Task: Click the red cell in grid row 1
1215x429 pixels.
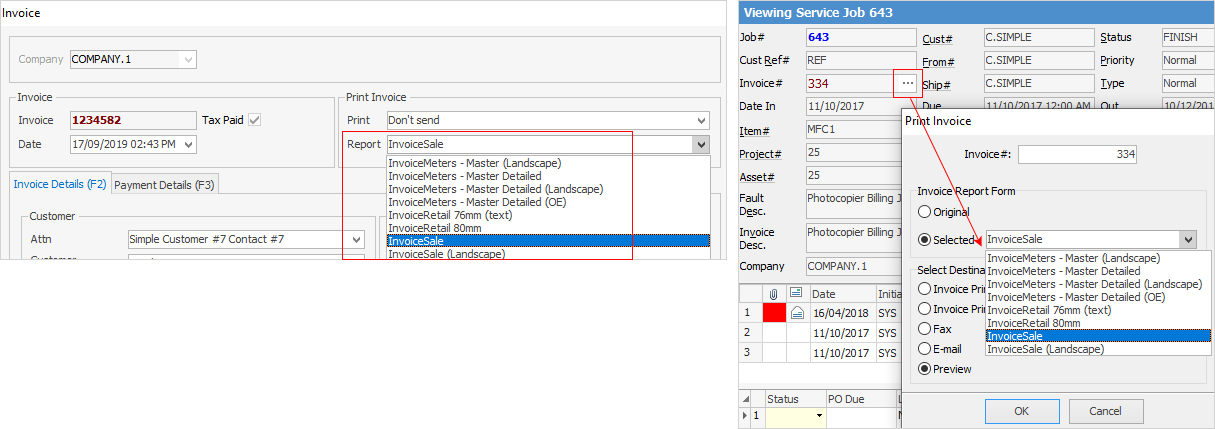Action: pyautogui.click(x=774, y=313)
